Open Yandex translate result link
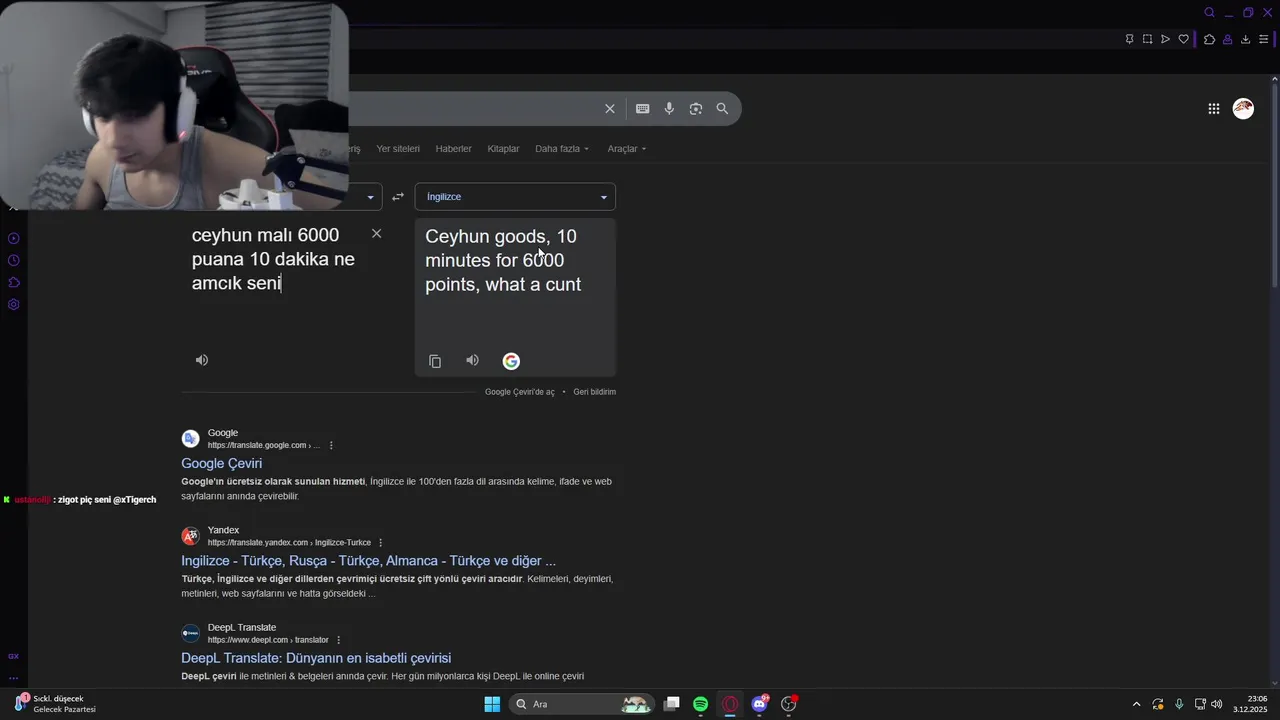Screen dimensions: 1280x720 pyautogui.click(x=368, y=561)
